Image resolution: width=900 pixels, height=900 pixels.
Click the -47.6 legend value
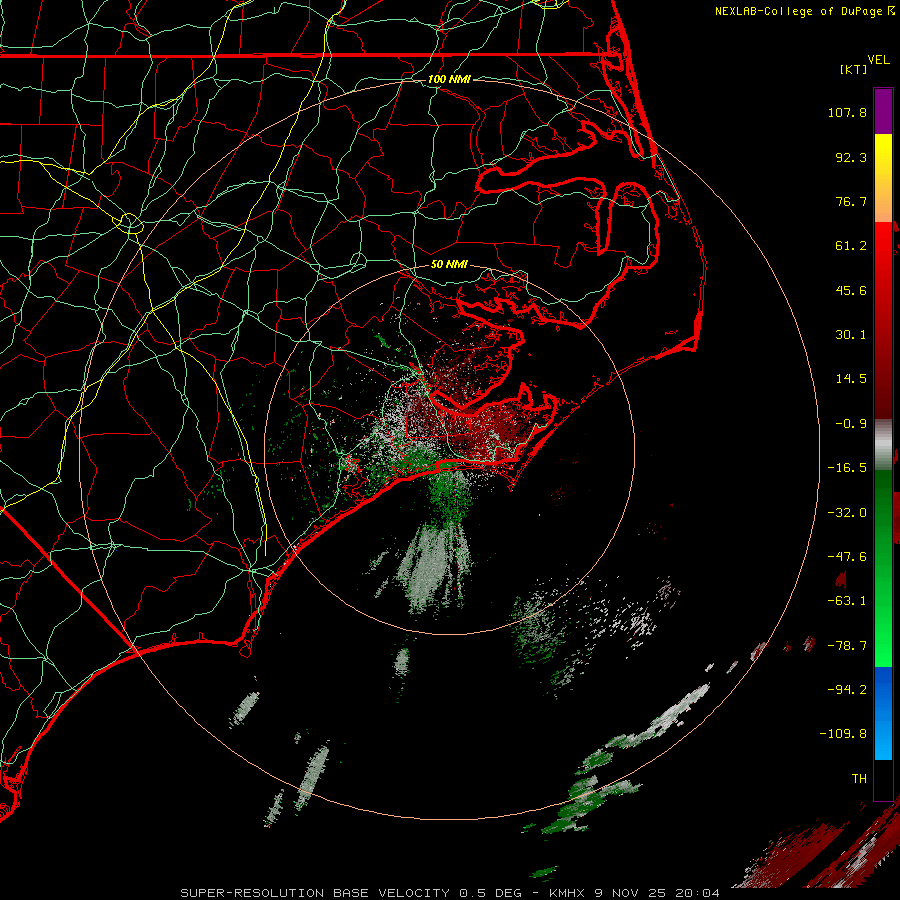click(x=847, y=557)
